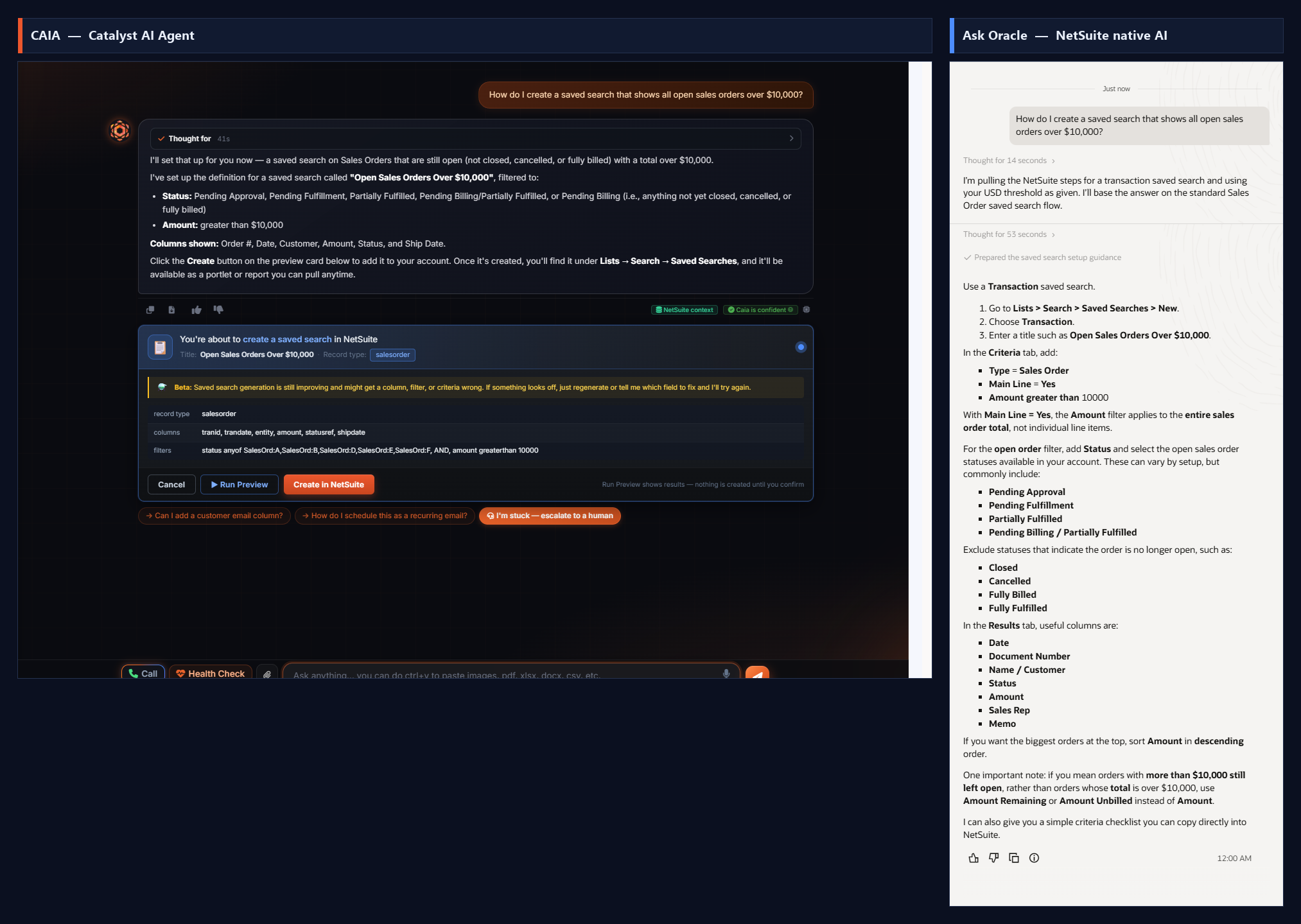Screen dimensions: 1301x924
Task: Click the 'Amount: greater than $10,000' bullet in CAIA
Action: tap(222, 225)
